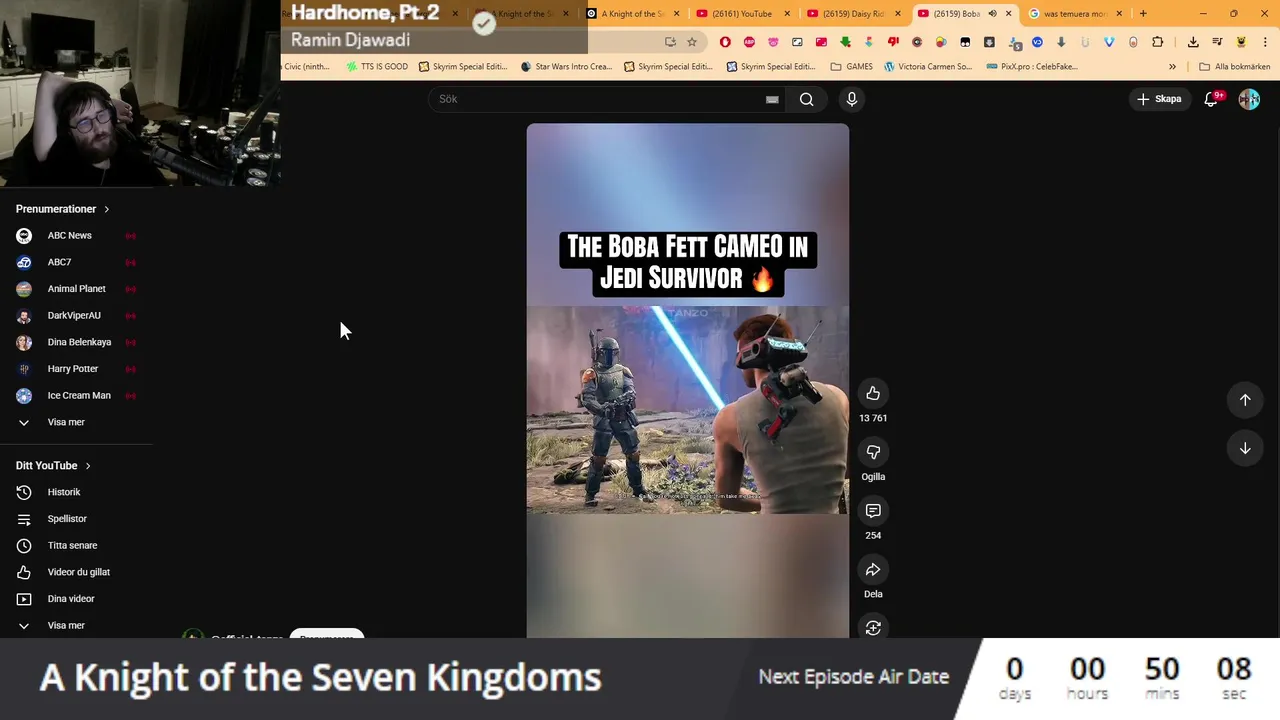Screen dimensions: 1280x720
Task: Switch to the (26159) Daisy Rid tab
Action: (852, 14)
